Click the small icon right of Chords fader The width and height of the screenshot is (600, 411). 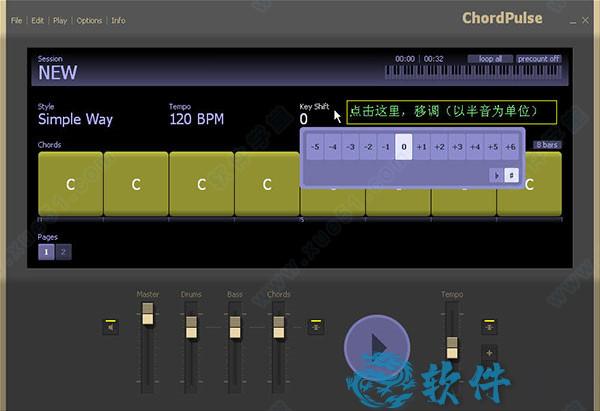tap(315, 326)
